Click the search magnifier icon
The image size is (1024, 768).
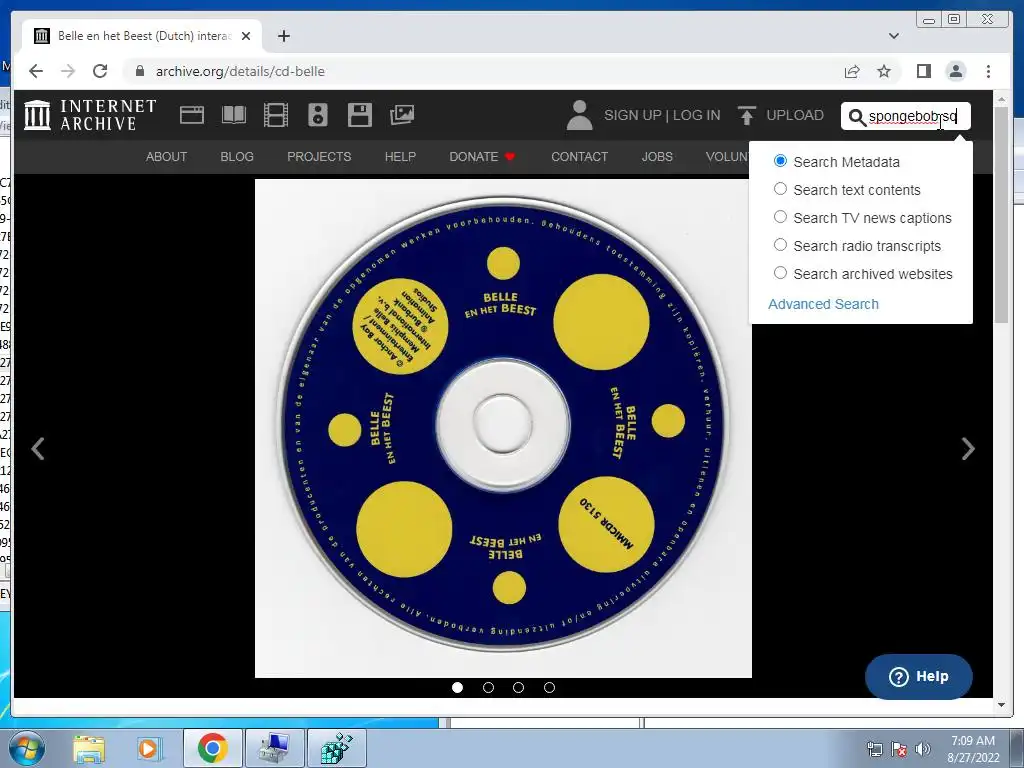[856, 117]
